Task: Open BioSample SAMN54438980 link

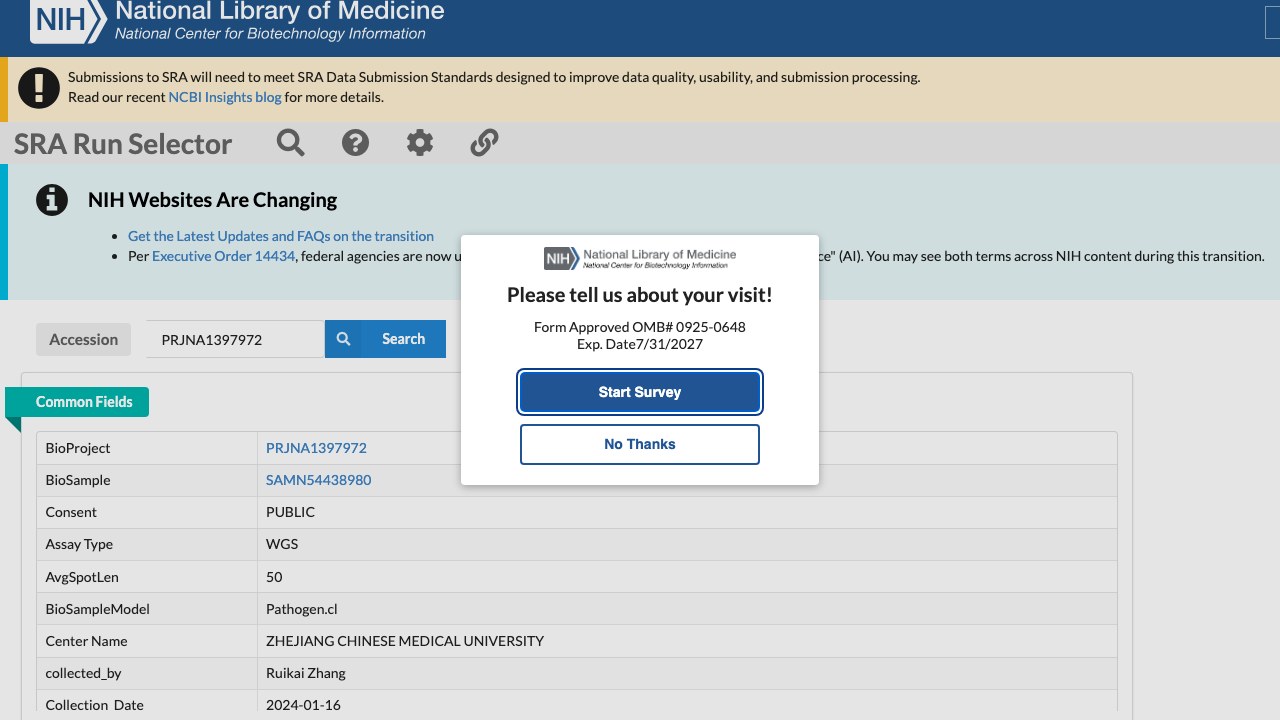Action: [x=318, y=480]
